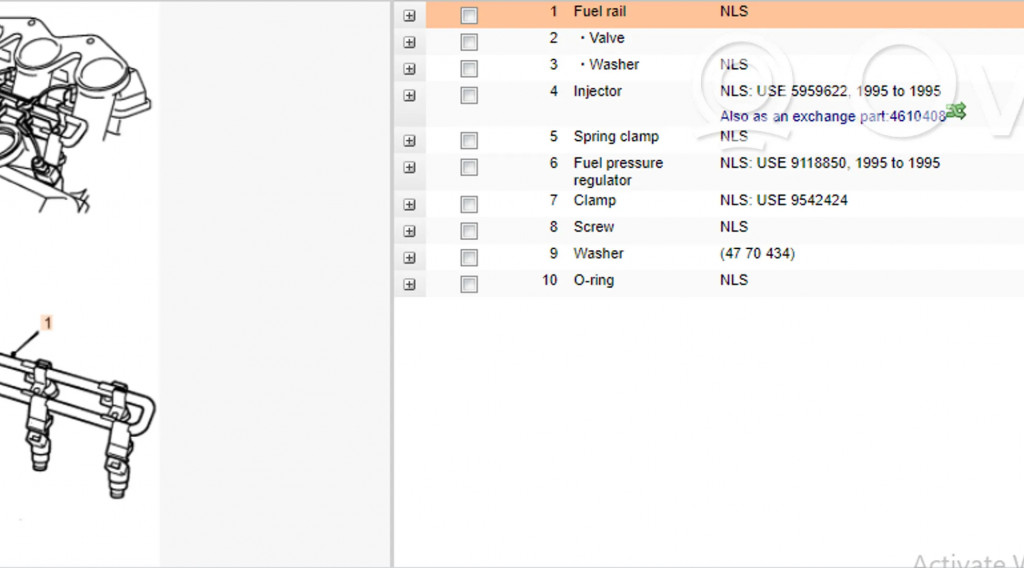
Task: Tick the Fuel rail checkbox
Action: click(469, 16)
